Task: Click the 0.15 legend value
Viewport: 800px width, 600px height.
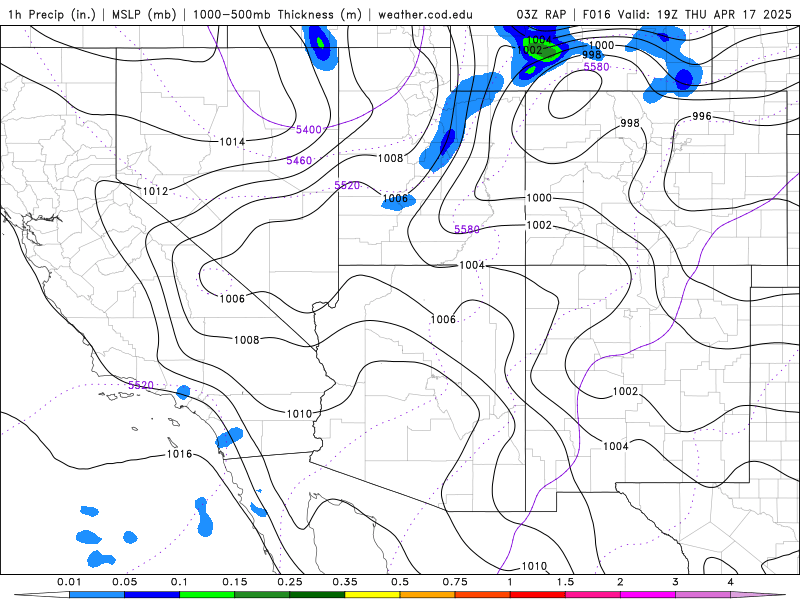Action: 235,582
